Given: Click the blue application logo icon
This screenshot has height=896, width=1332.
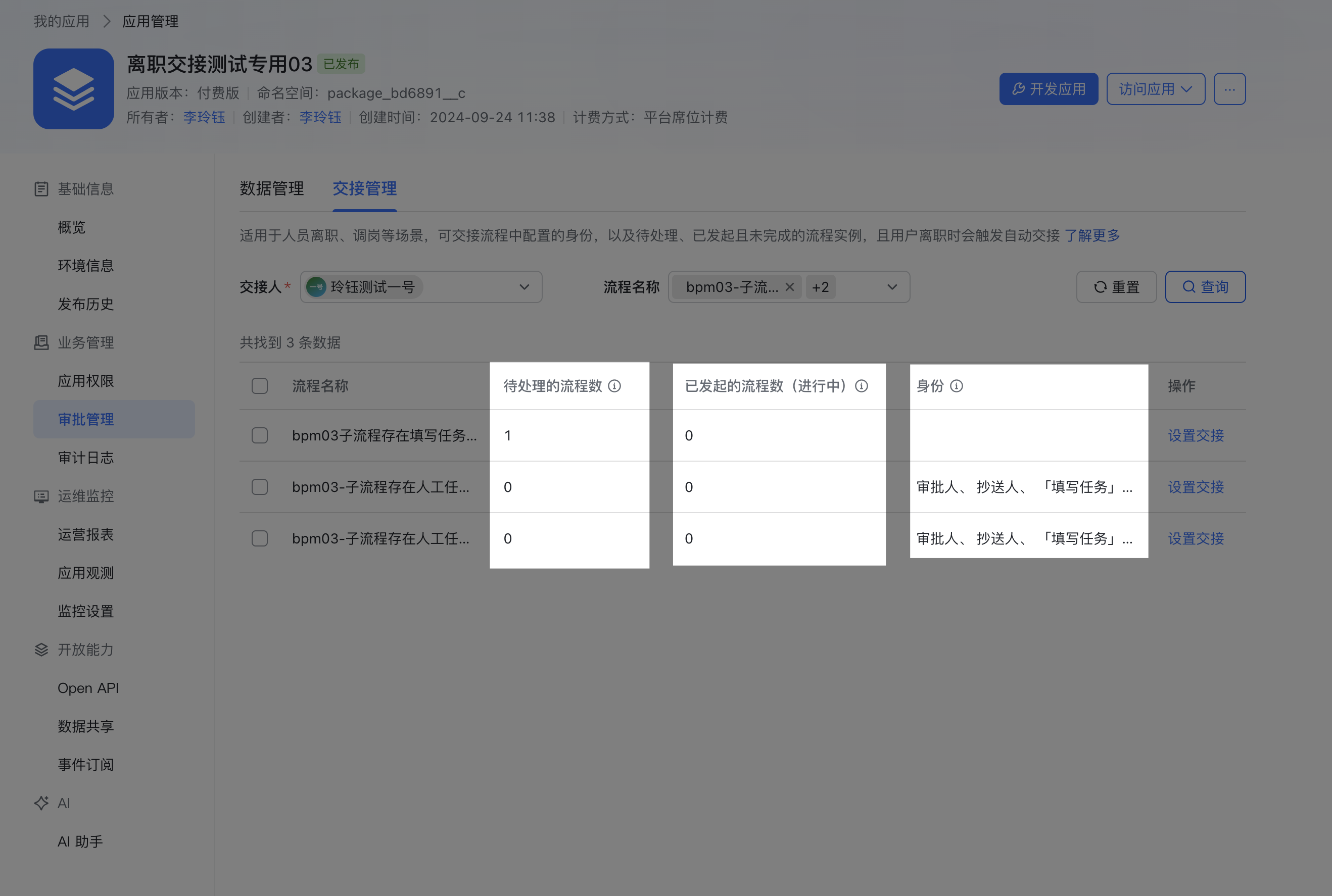Looking at the screenshot, I should (74, 88).
